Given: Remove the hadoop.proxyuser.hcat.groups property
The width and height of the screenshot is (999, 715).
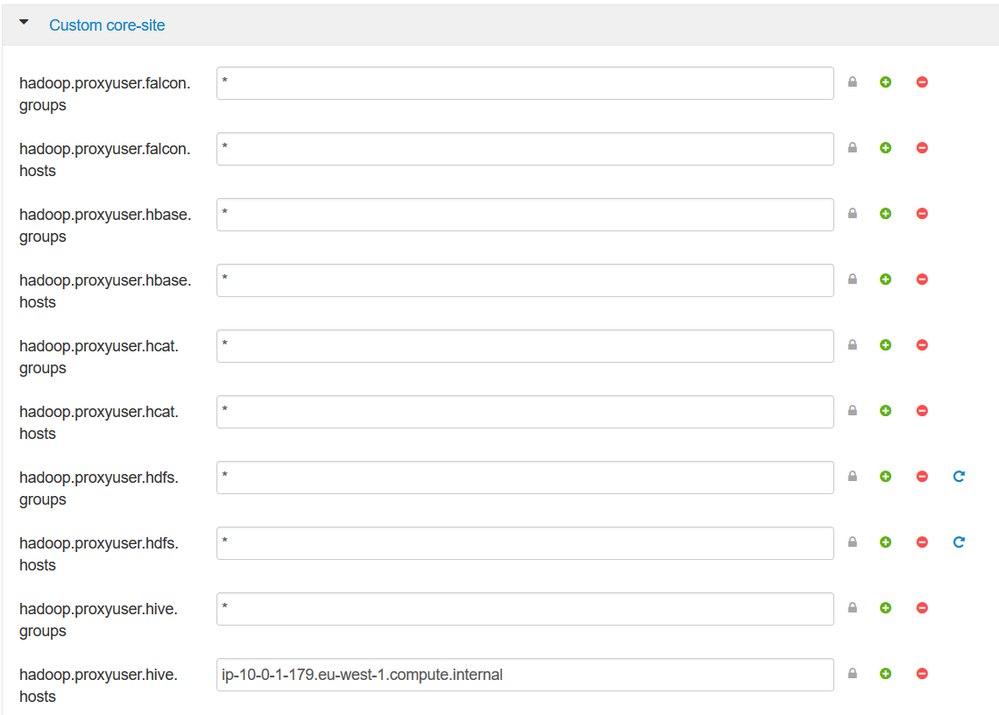Looking at the screenshot, I should (922, 345).
